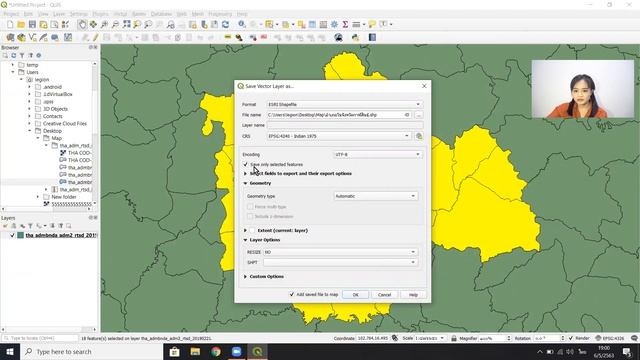Click the Refresh map icon
The height and width of the screenshot is (360, 640).
[x=225, y=24]
